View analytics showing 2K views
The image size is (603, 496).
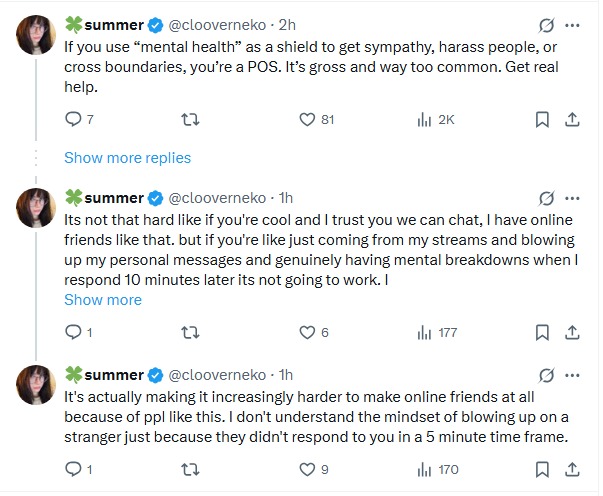424,120
